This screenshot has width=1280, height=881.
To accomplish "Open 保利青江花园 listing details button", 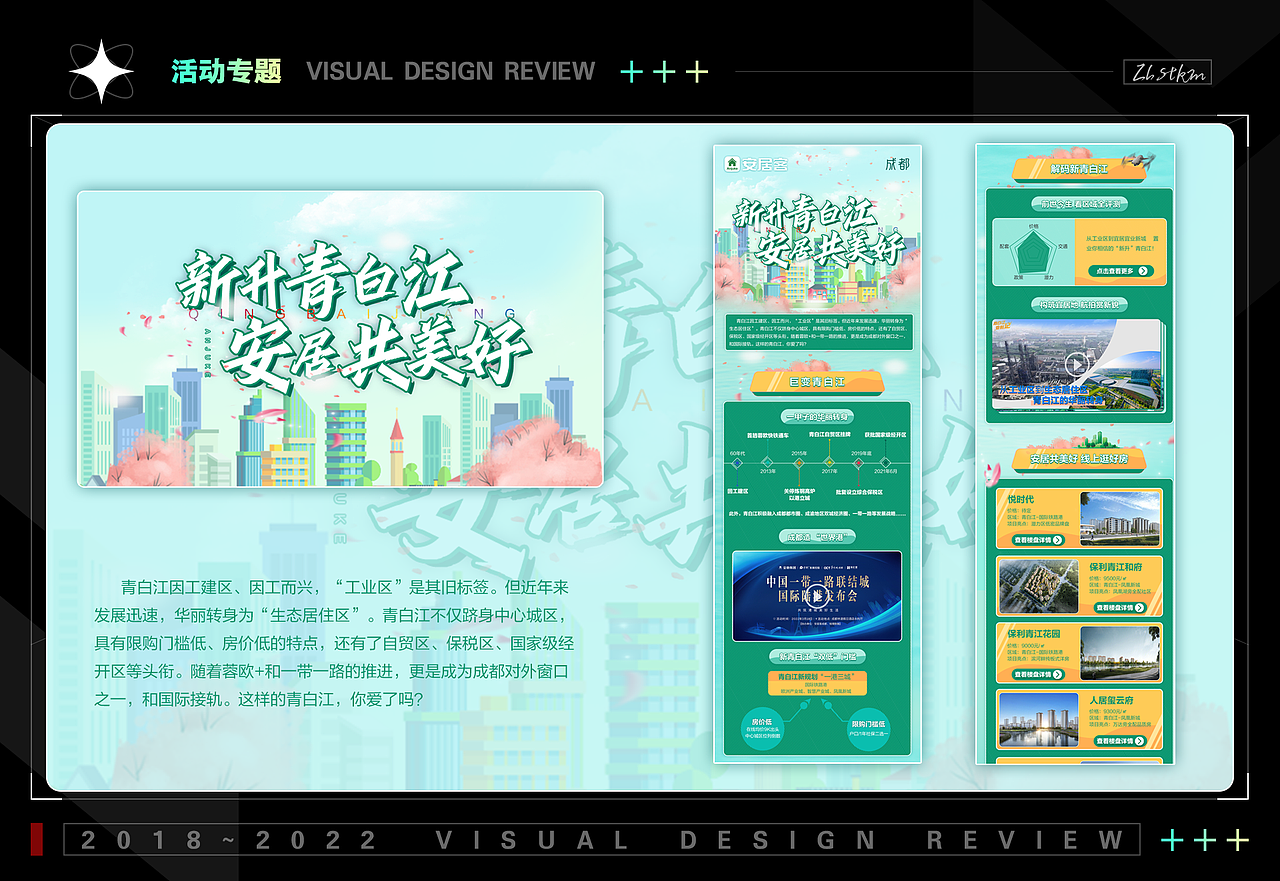I will coord(1037,674).
